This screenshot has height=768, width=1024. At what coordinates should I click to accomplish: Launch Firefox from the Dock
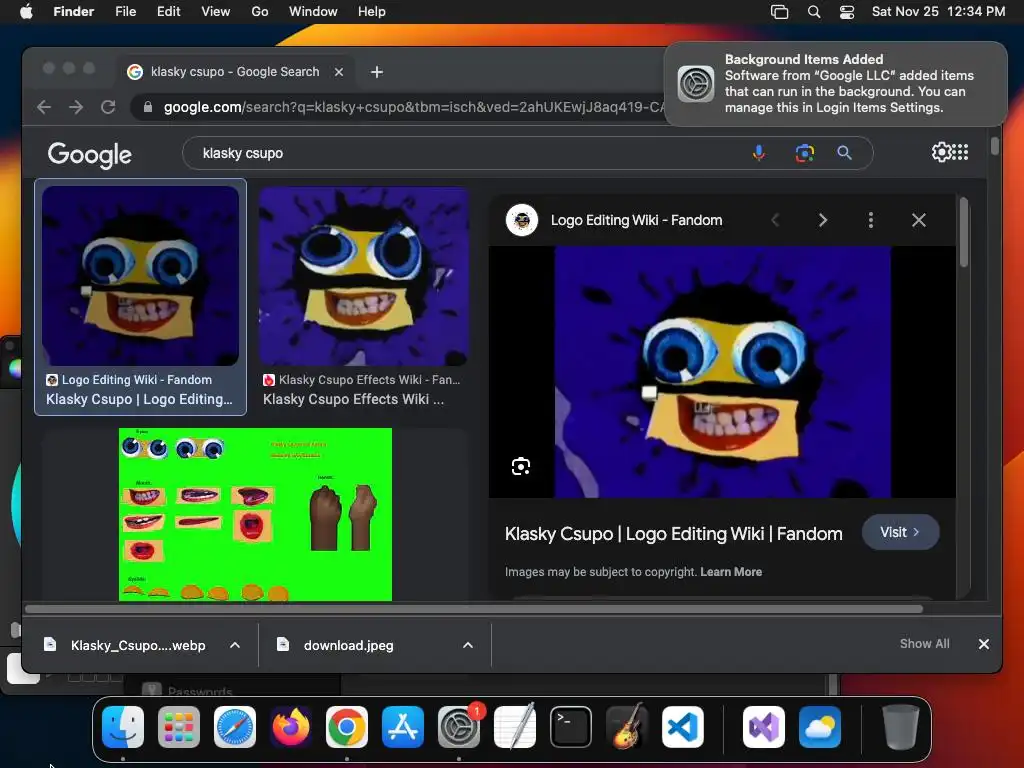click(x=291, y=727)
